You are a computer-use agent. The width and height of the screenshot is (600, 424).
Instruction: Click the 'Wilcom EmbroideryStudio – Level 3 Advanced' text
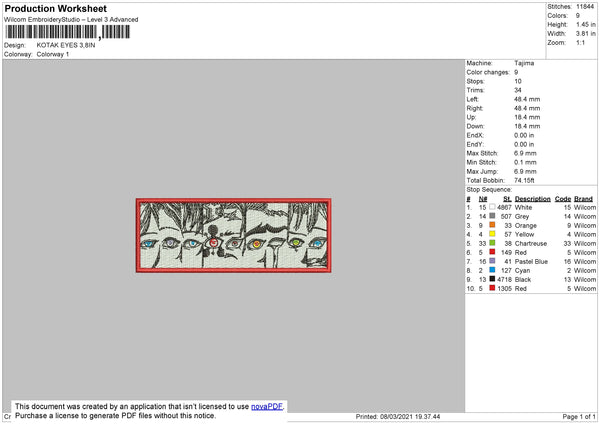(71, 20)
